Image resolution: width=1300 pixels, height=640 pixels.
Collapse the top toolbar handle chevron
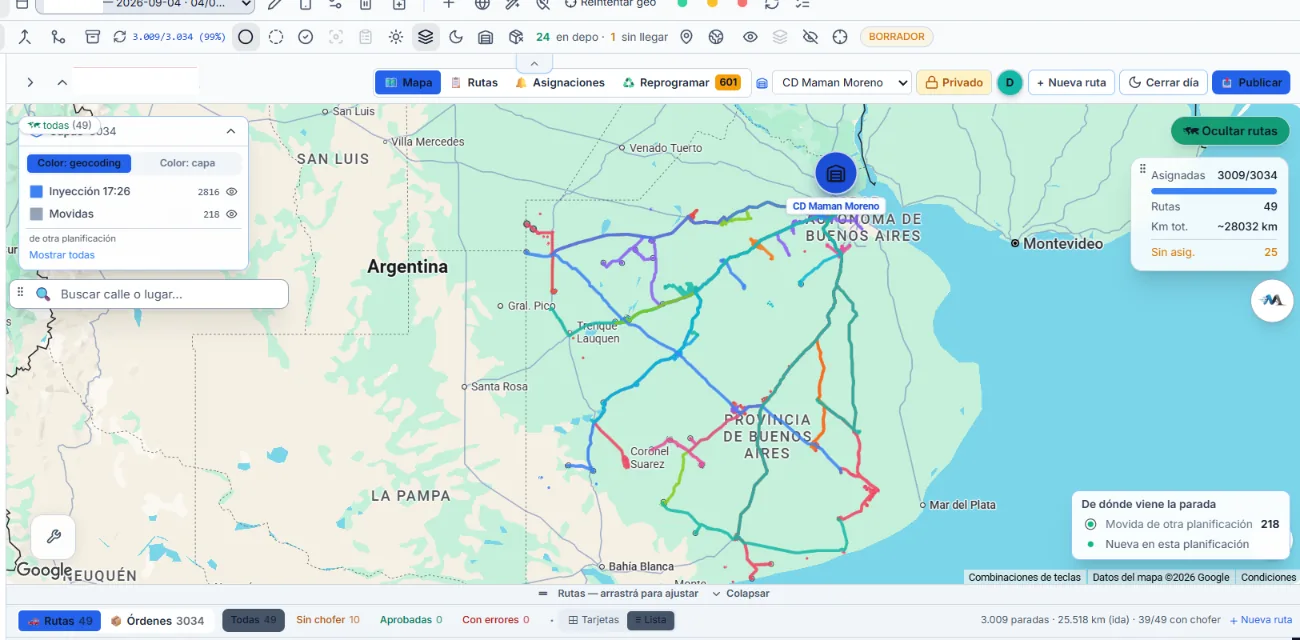pos(533,62)
